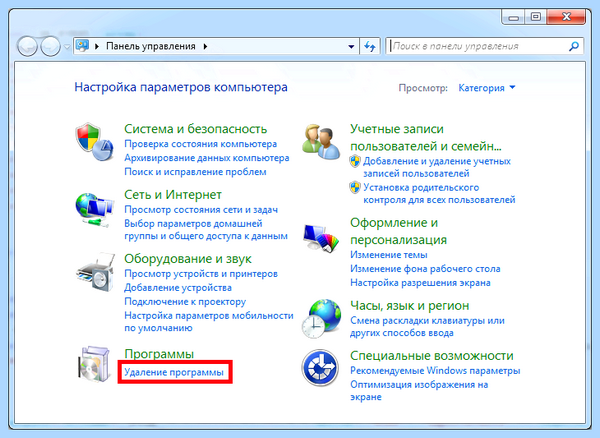Image resolution: width=600 pixels, height=438 pixels.
Task: Open the Система и безопасность category
Action: pyautogui.click(x=196, y=129)
